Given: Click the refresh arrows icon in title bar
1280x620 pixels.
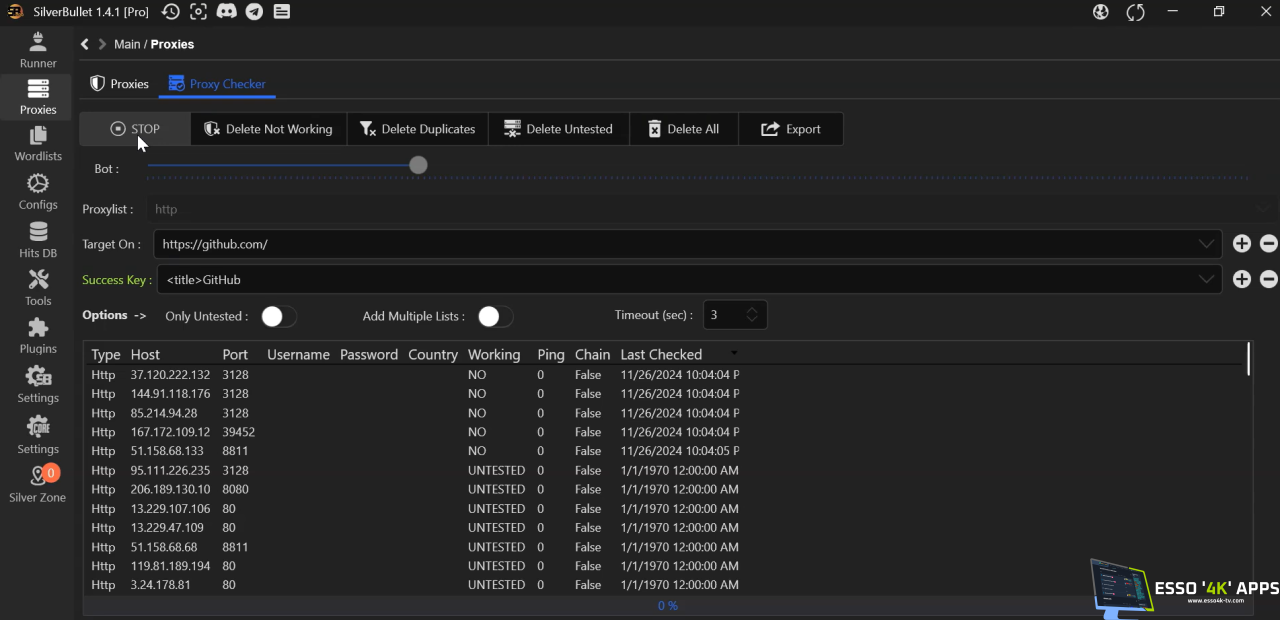Looking at the screenshot, I should click(x=1135, y=12).
